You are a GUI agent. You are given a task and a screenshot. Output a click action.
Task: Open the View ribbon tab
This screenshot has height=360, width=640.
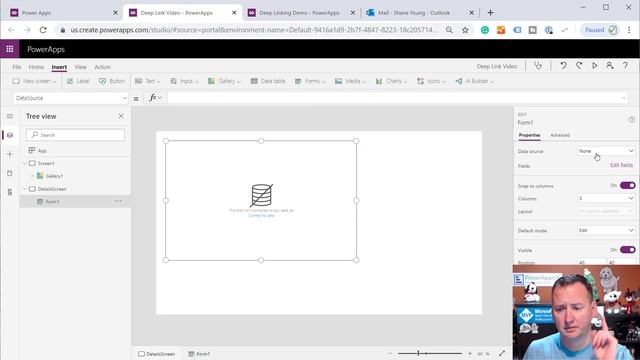coord(80,67)
